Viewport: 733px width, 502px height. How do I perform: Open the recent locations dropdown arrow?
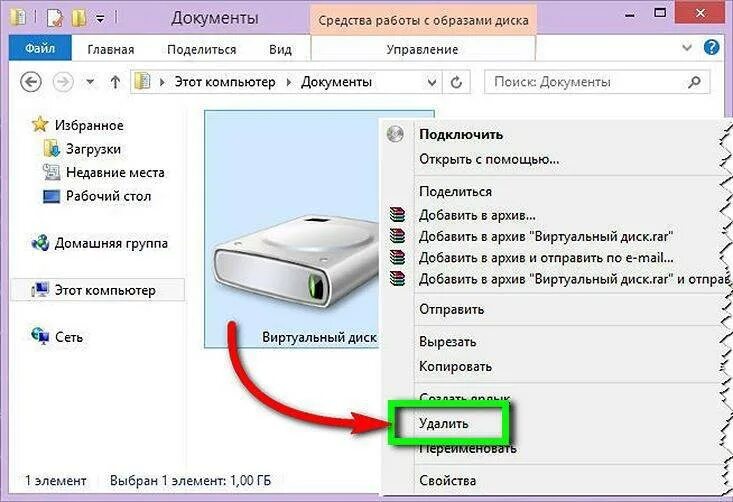(90, 82)
